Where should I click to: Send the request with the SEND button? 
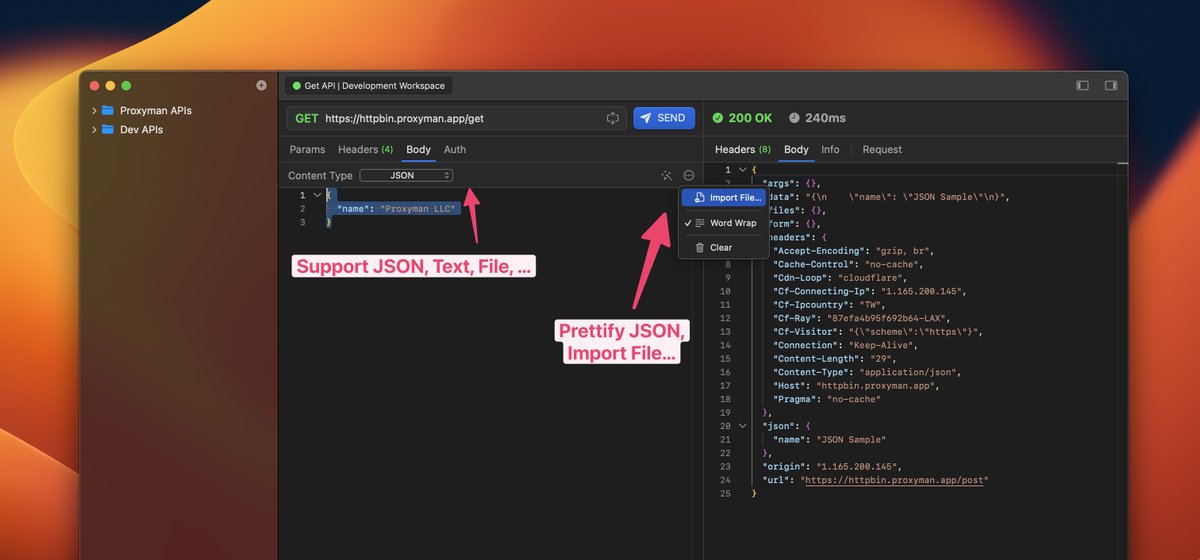[664, 118]
